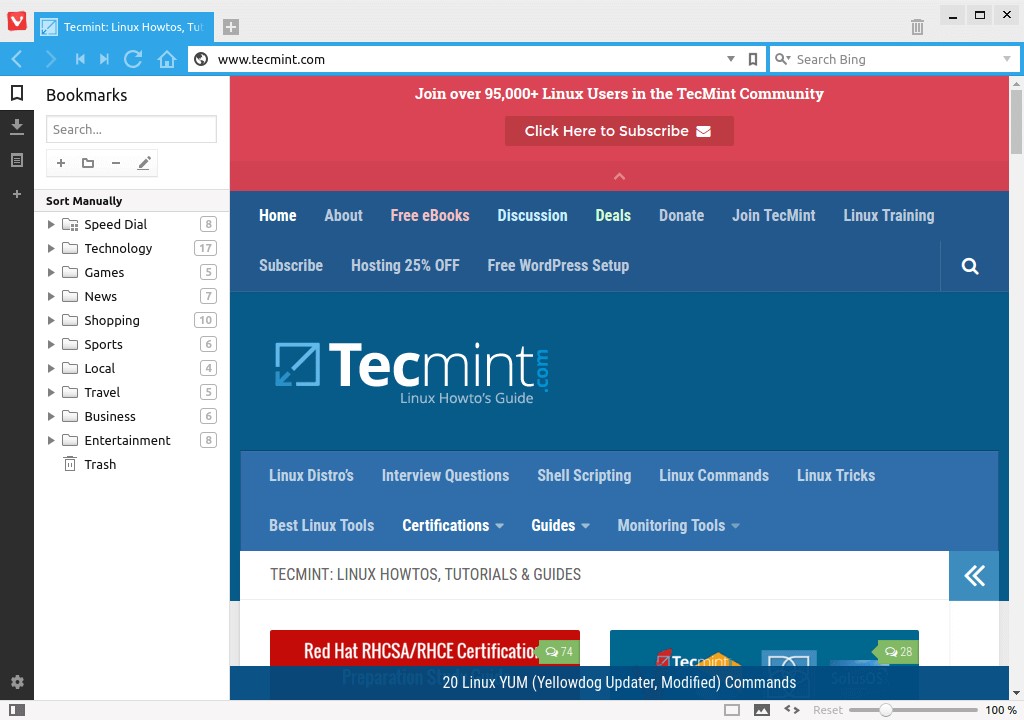Expand the News bookmarks folder
Image resolution: width=1024 pixels, height=720 pixels.
pyautogui.click(x=51, y=297)
